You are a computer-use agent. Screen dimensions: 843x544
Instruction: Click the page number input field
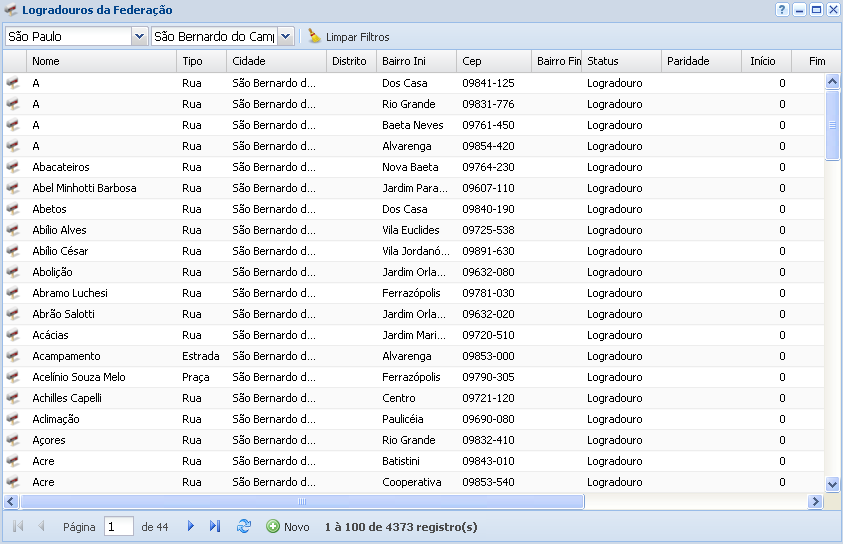tap(118, 526)
